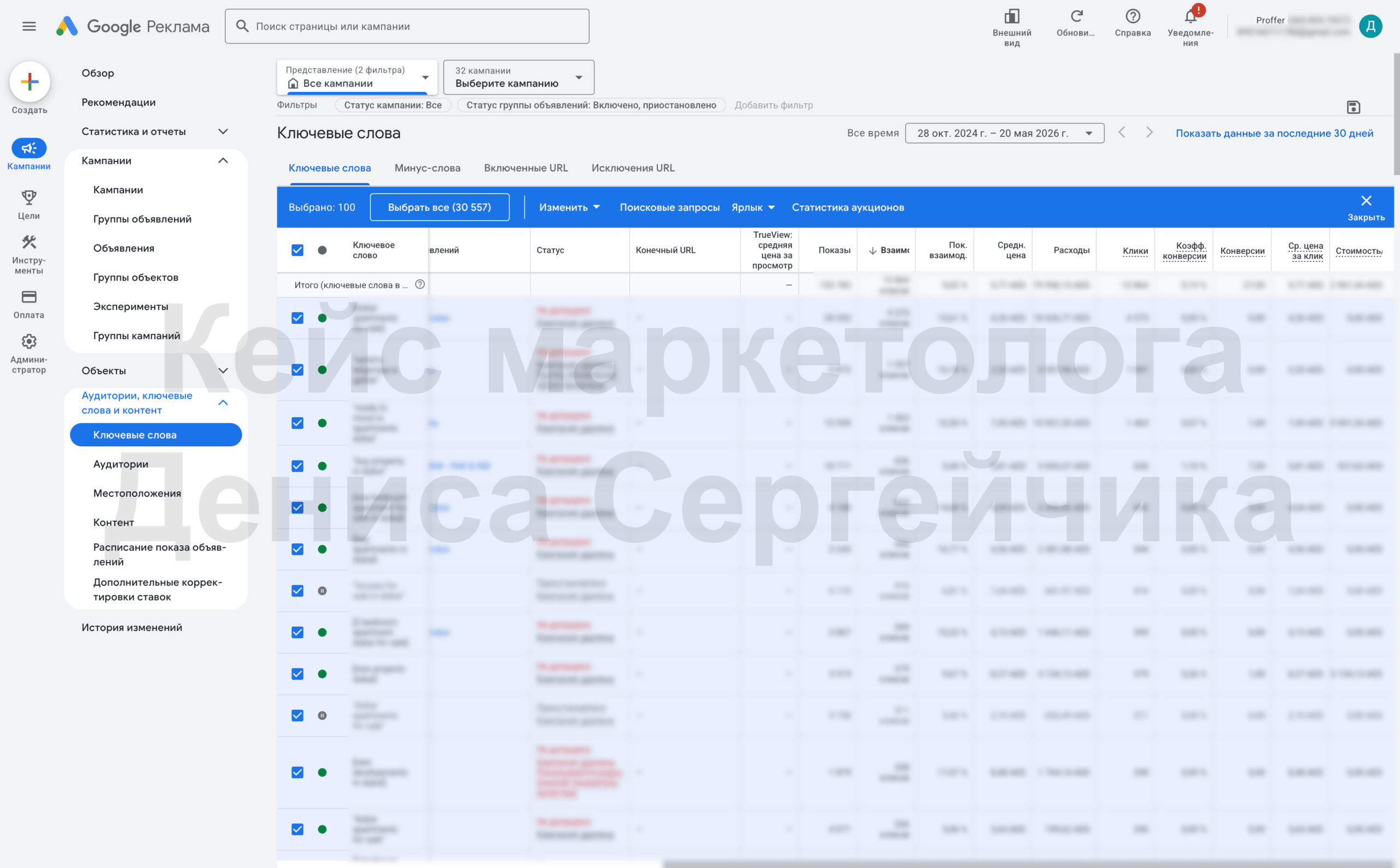Uncheck the first paused keyword row checkbox
The image size is (1400, 868).
click(x=297, y=591)
